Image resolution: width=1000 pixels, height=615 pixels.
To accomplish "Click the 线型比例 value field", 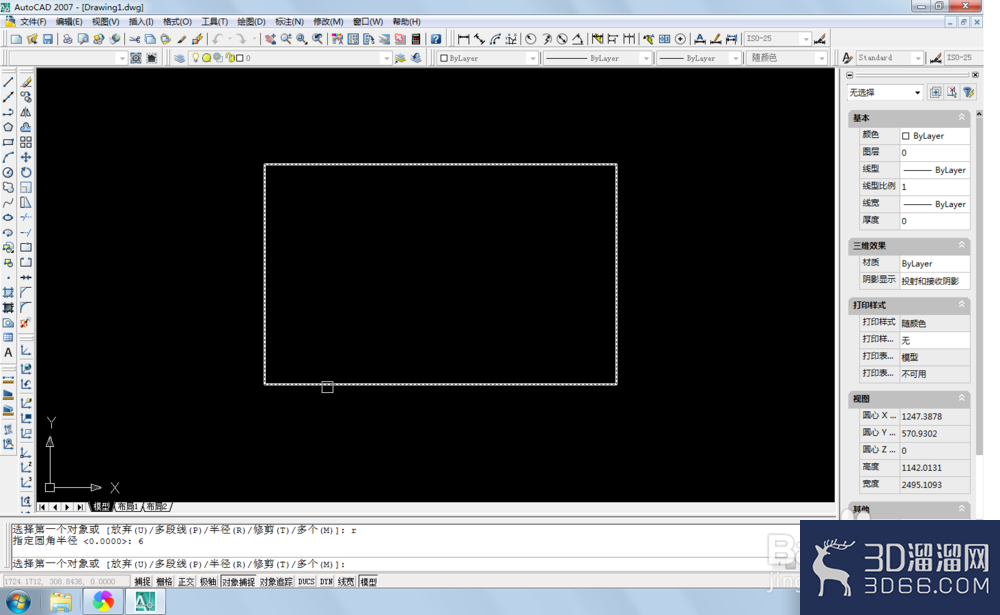I will point(934,187).
